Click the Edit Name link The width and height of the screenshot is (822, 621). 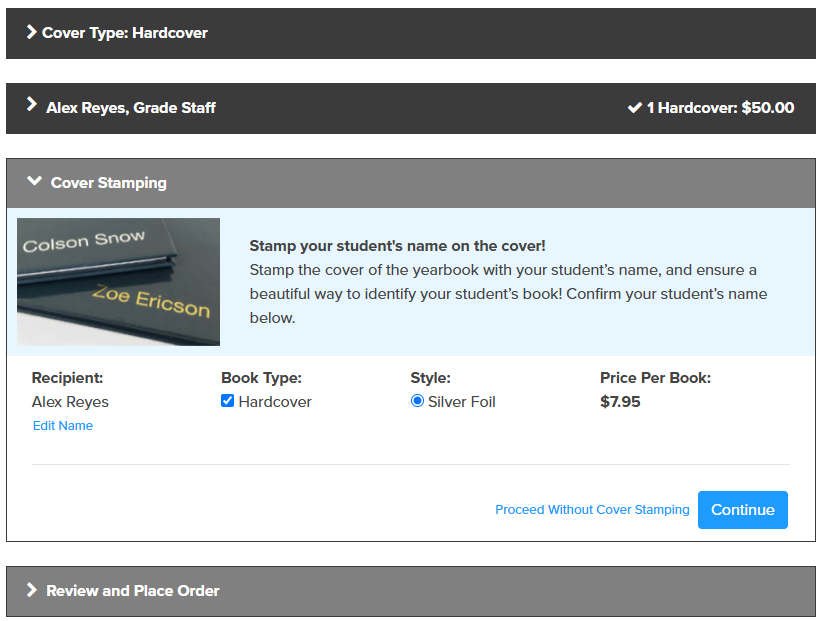(63, 426)
